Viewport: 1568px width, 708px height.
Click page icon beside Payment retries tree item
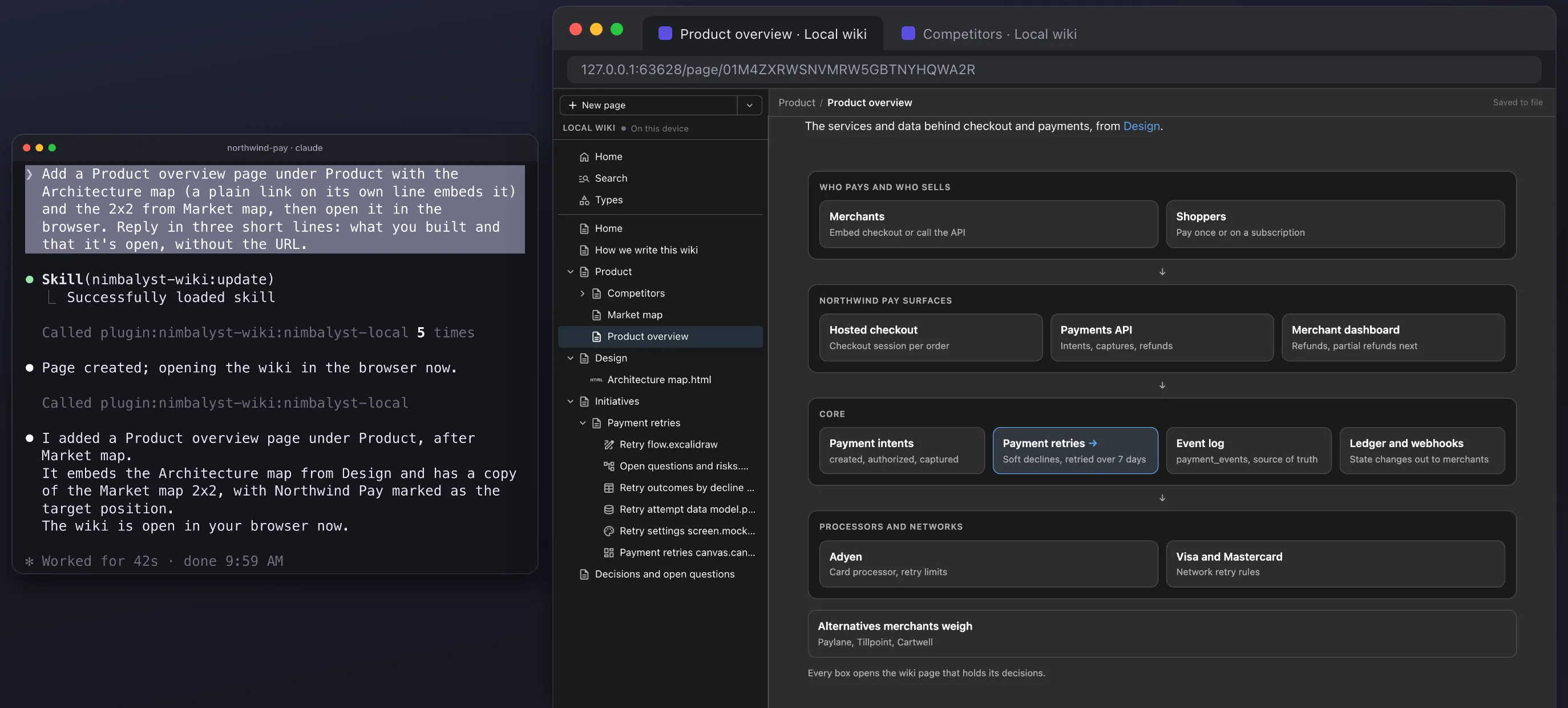(x=596, y=423)
